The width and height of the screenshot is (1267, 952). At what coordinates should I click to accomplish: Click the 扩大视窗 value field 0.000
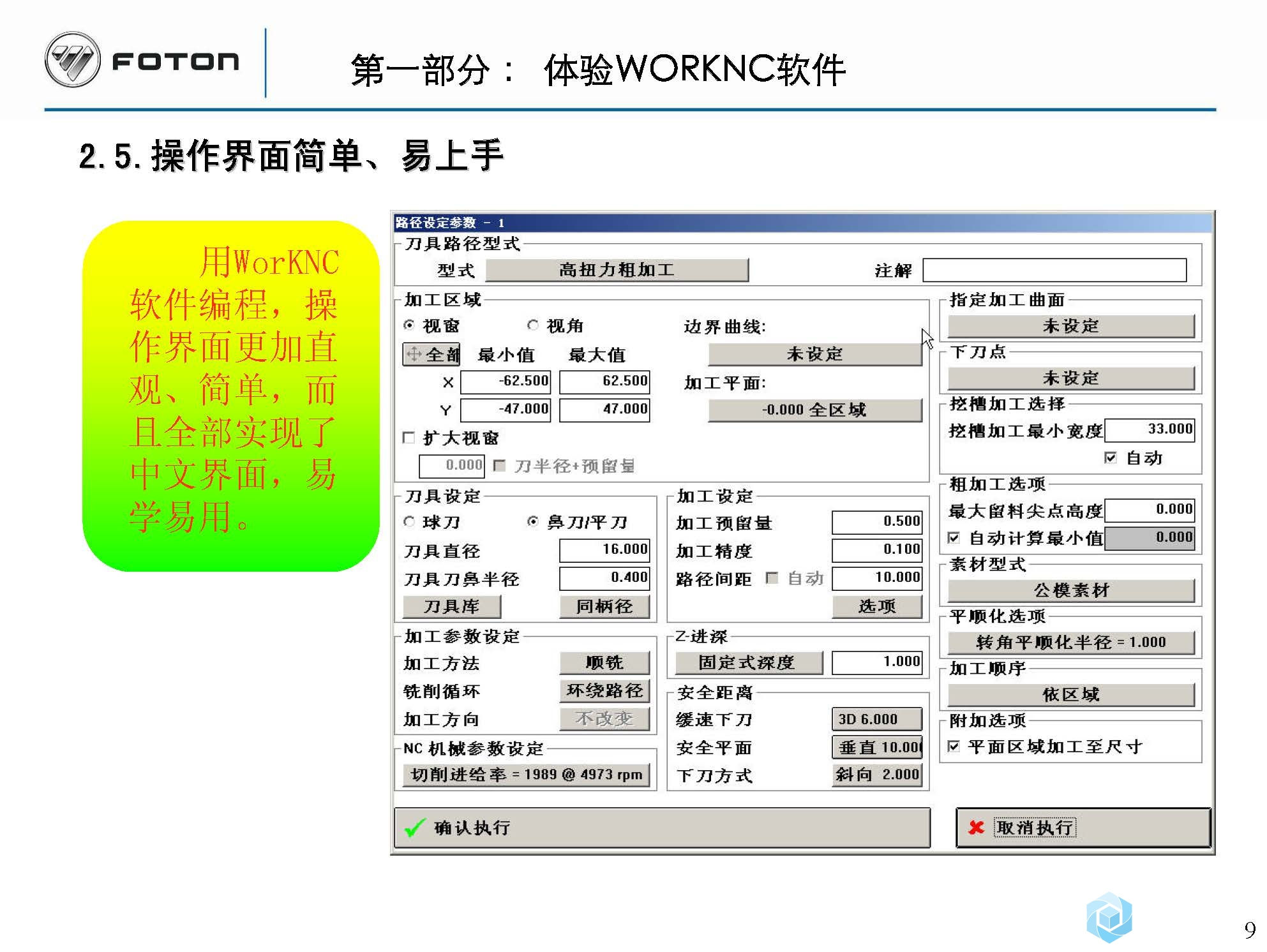point(452,466)
